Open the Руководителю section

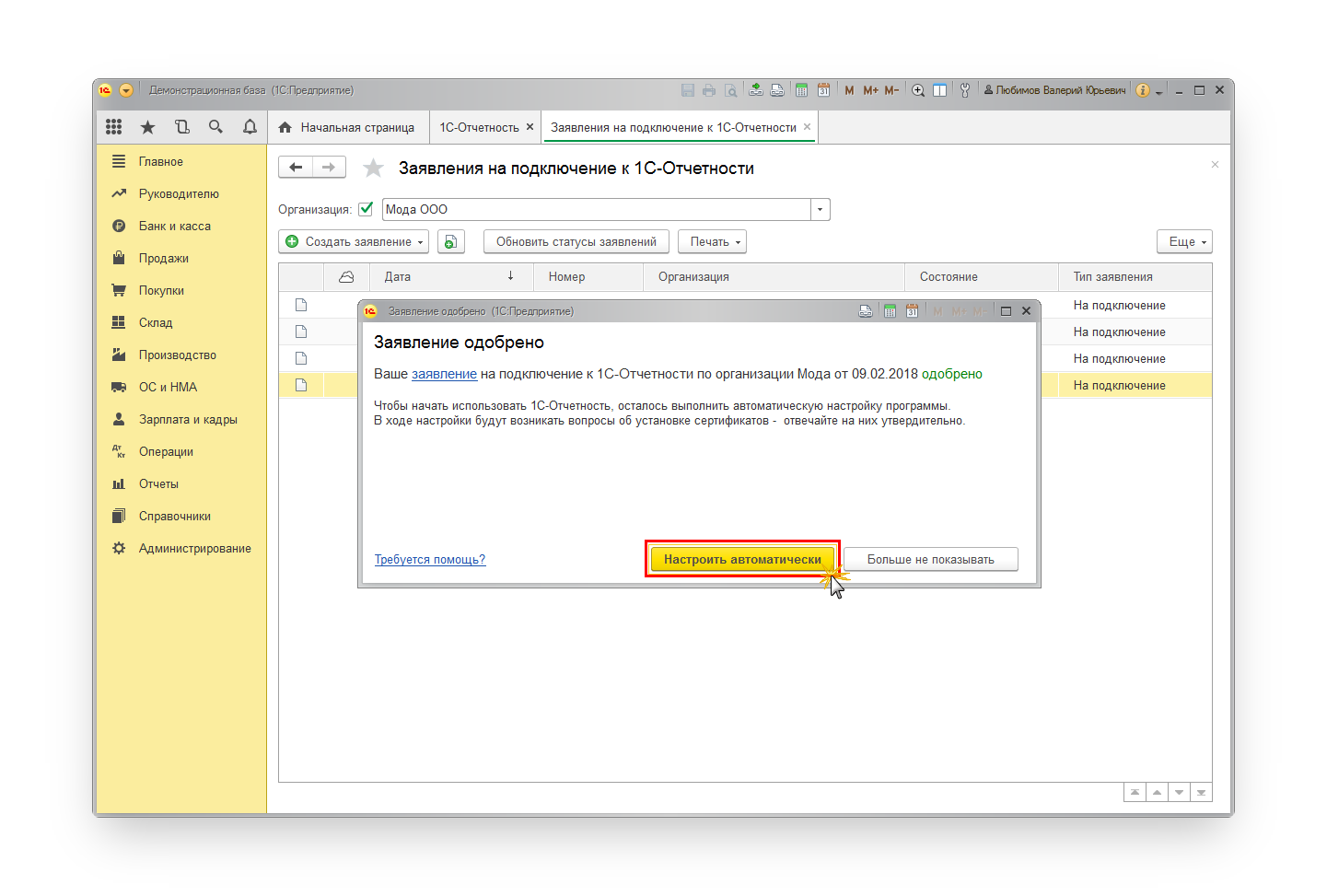pyautogui.click(x=181, y=193)
